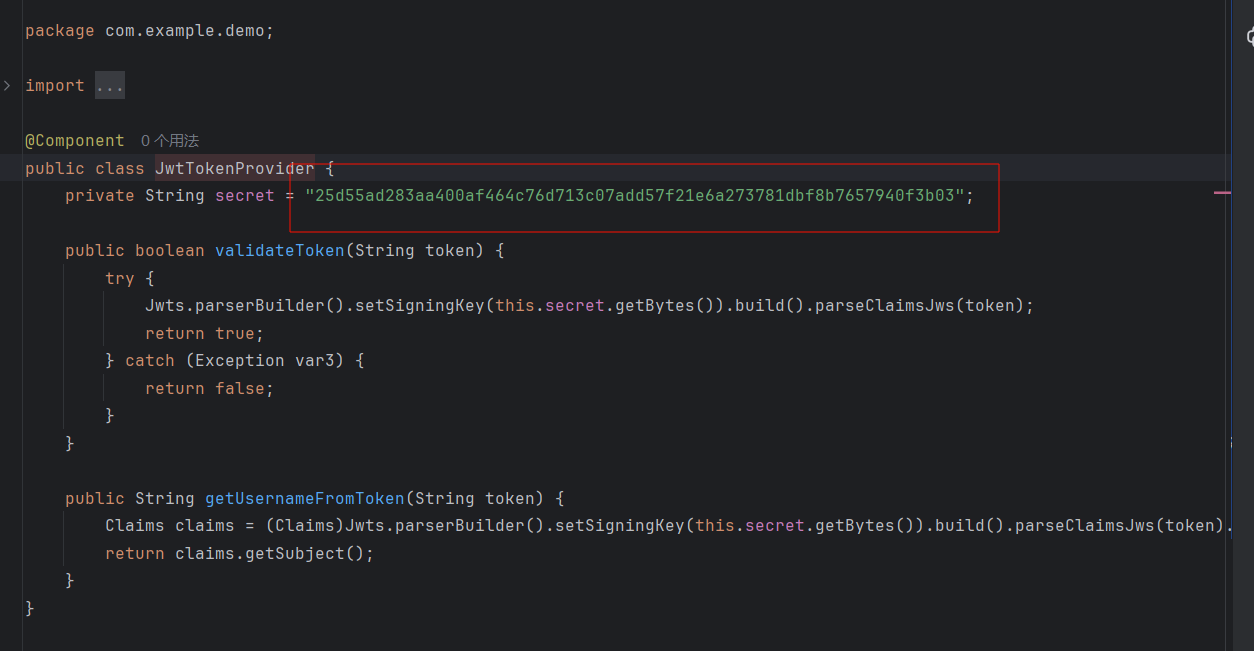Screen dimensions: 1254x651
Task: Place cursor in the hardcoded secret string
Action: [635, 196]
